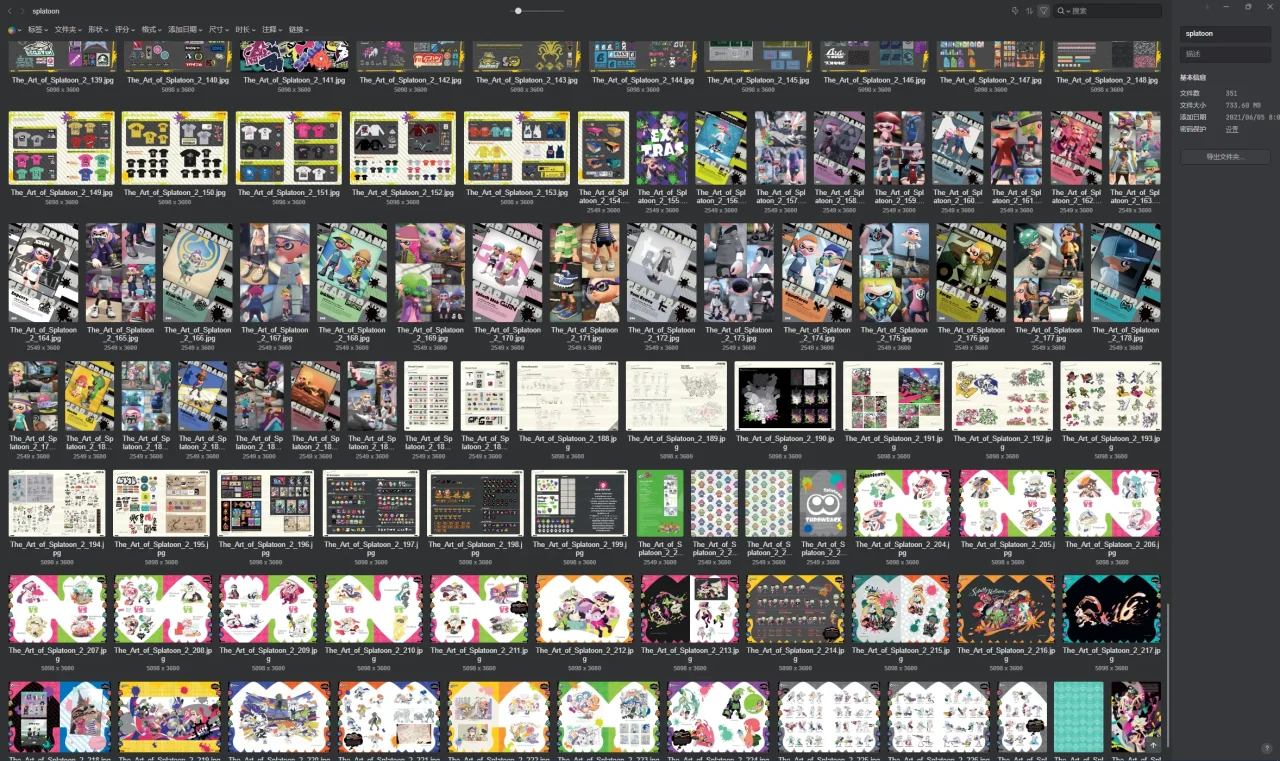This screenshot has width=1280, height=761.
Task: Go forward with the right arrow
Action: click(x=22, y=11)
